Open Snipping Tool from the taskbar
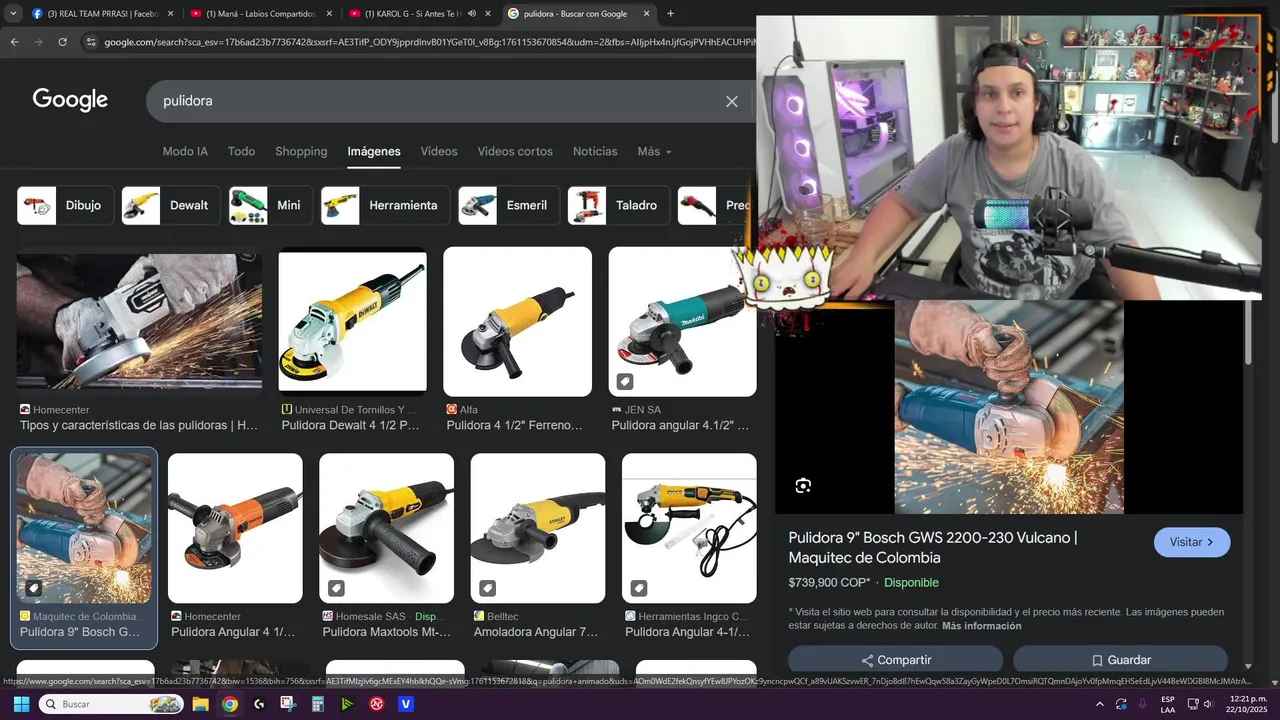The height and width of the screenshot is (720, 1280). point(288,704)
